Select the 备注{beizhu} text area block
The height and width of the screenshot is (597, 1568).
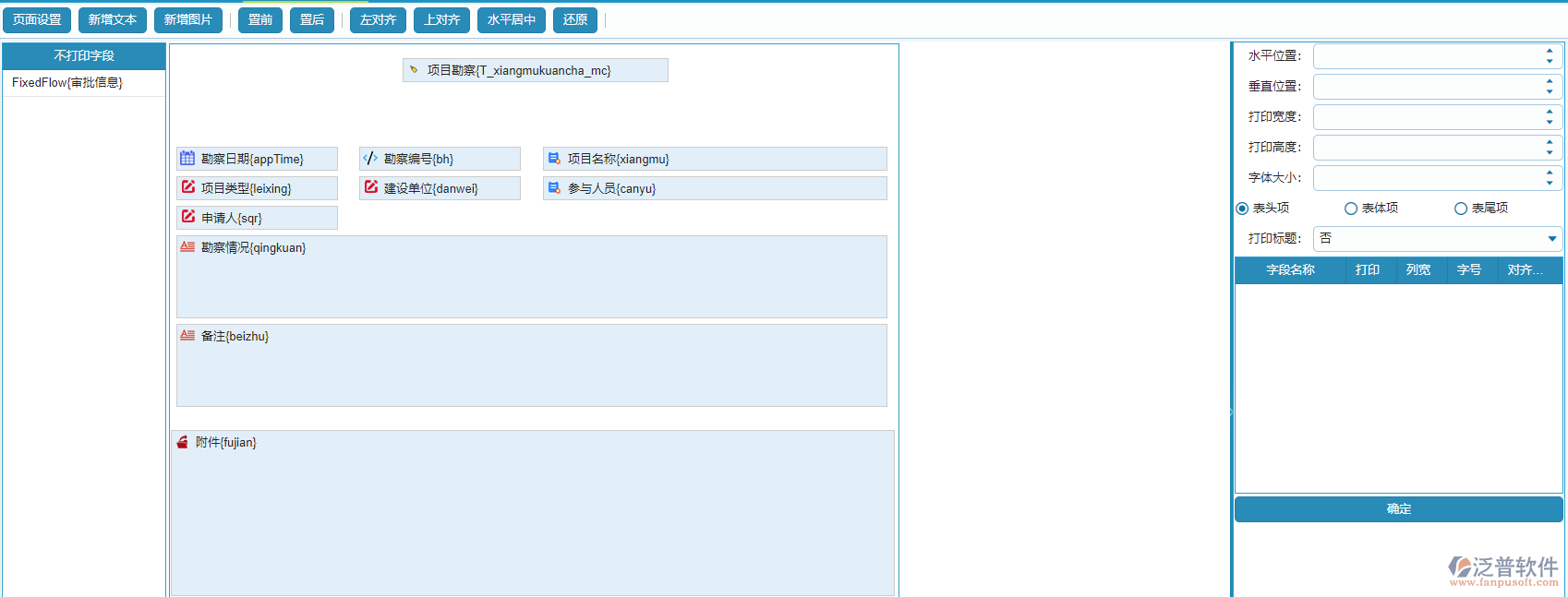click(x=532, y=365)
